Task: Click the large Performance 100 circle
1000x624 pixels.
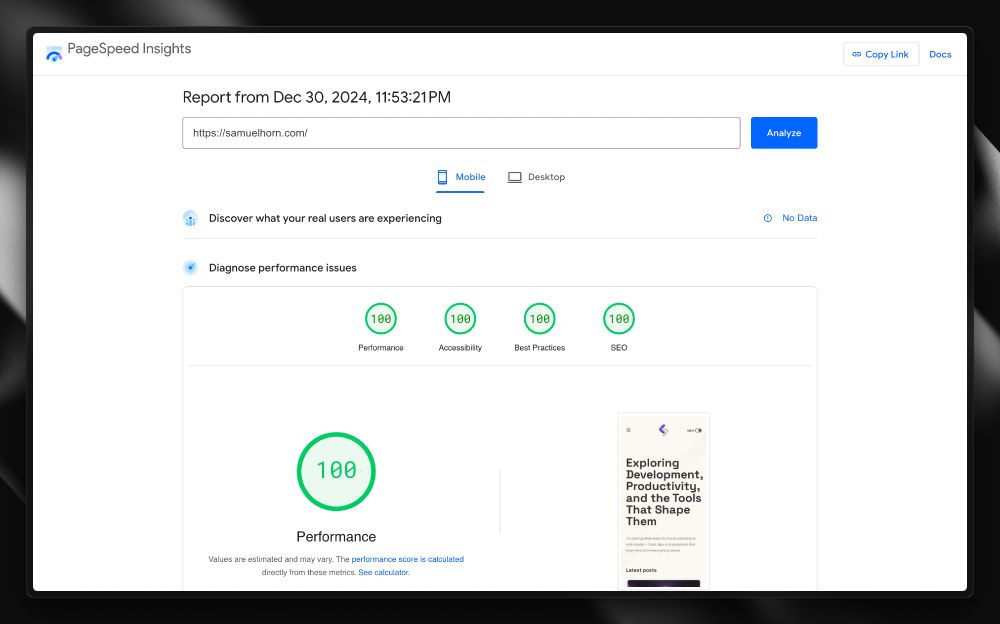Action: 336,471
